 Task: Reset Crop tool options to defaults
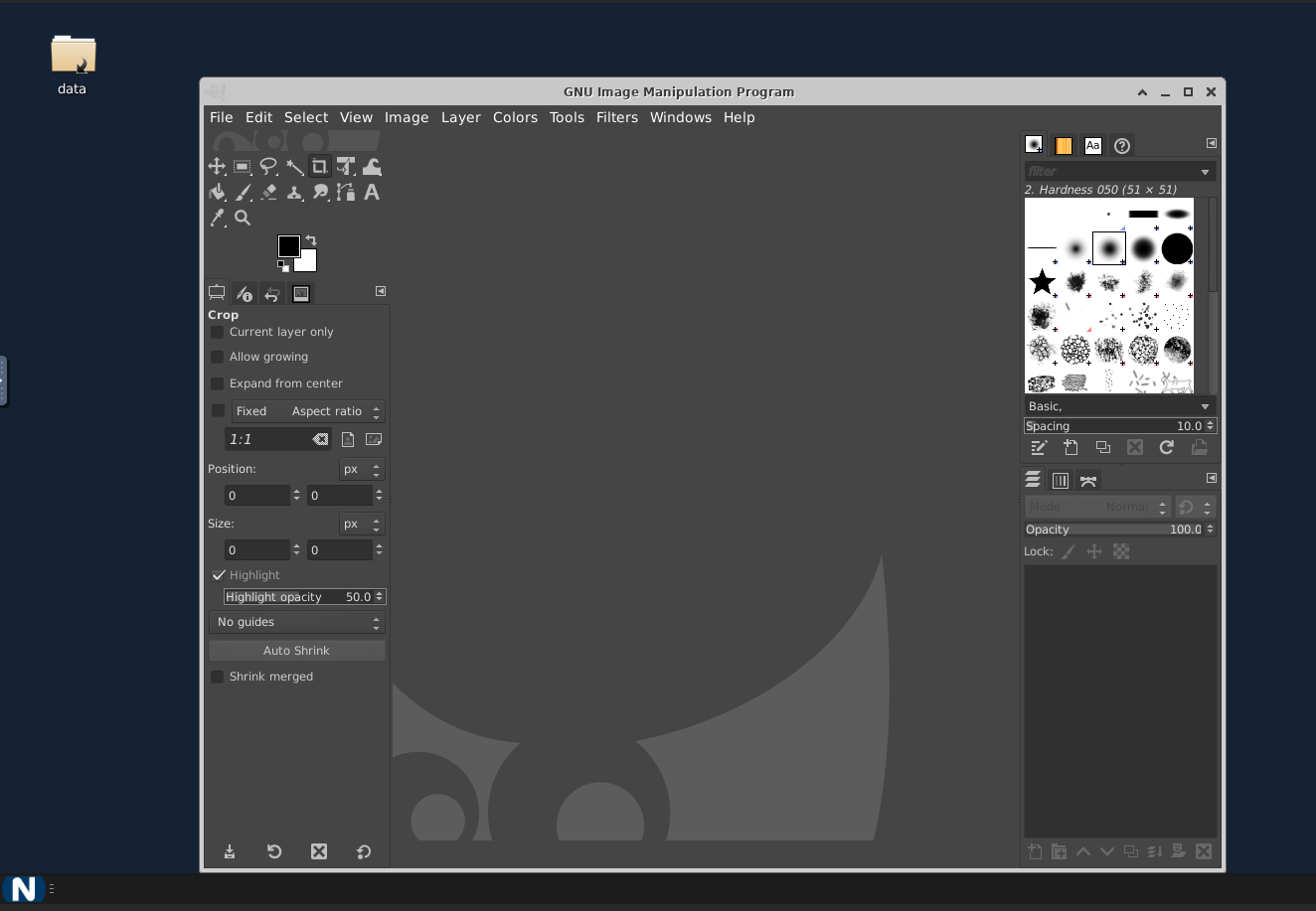point(364,851)
